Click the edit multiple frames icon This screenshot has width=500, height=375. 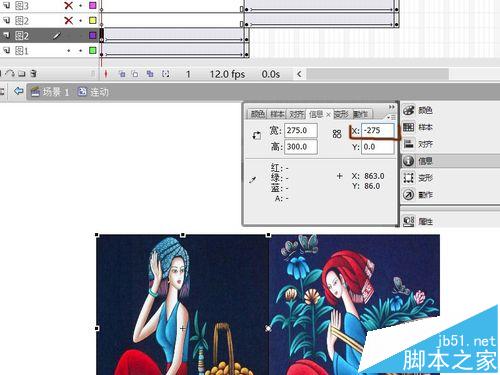(x=150, y=74)
